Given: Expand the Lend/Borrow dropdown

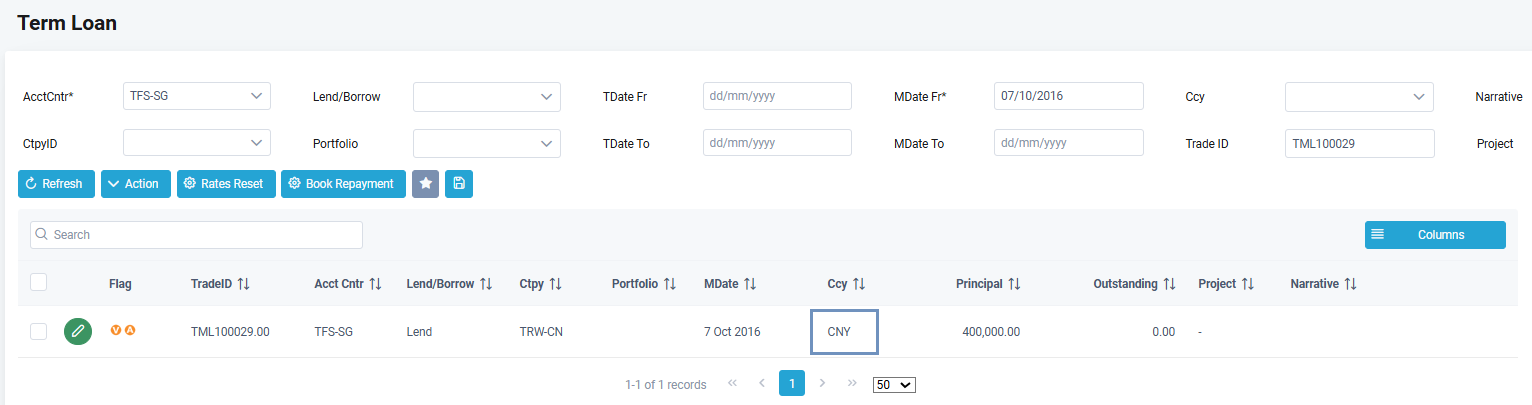Looking at the screenshot, I should tap(486, 96).
